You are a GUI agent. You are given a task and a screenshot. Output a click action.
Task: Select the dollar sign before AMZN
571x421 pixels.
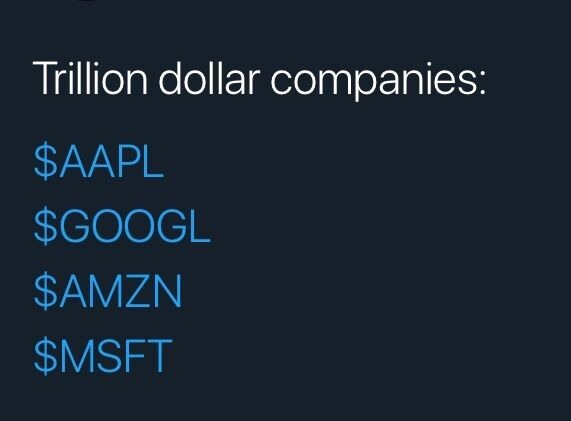46,290
